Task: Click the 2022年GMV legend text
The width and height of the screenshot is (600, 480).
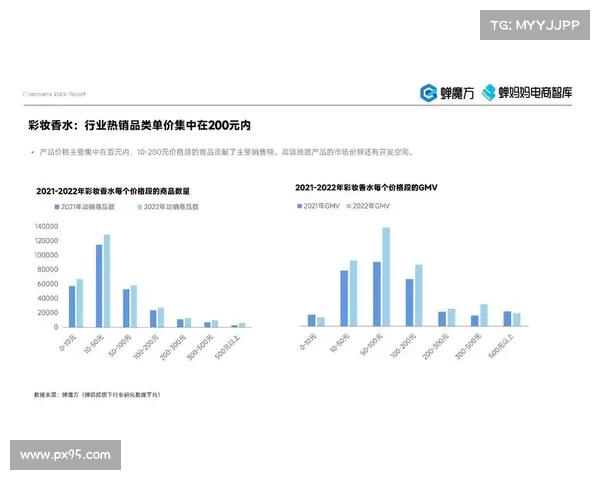Action: (x=371, y=206)
